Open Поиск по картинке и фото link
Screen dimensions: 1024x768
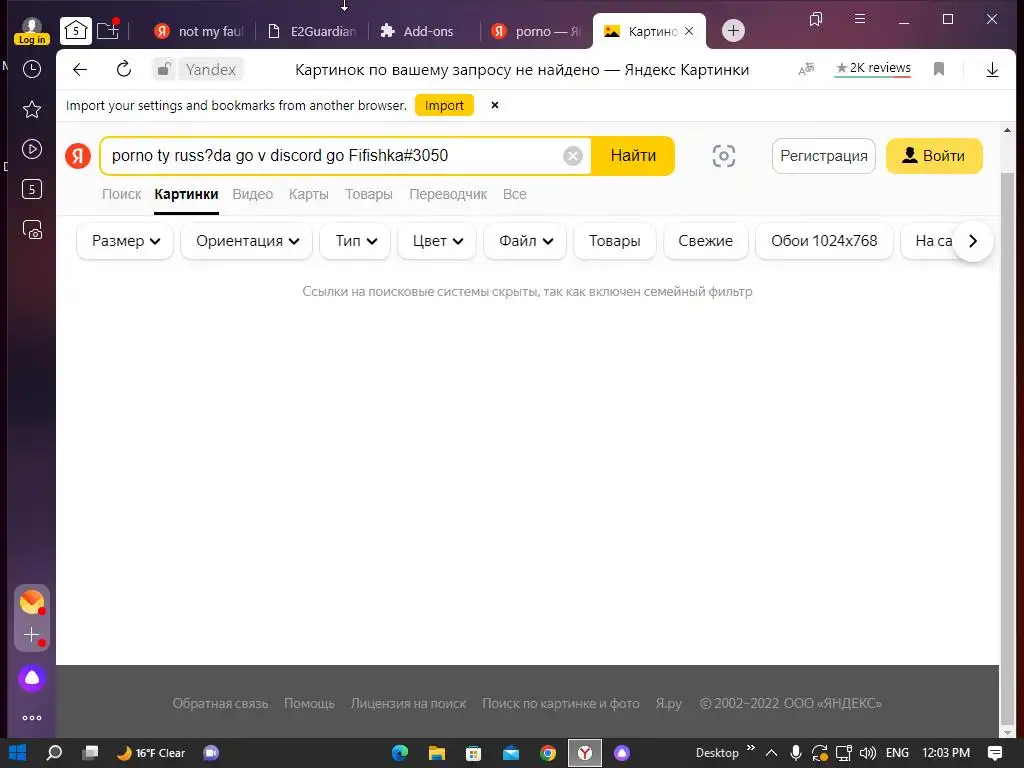(x=560, y=703)
